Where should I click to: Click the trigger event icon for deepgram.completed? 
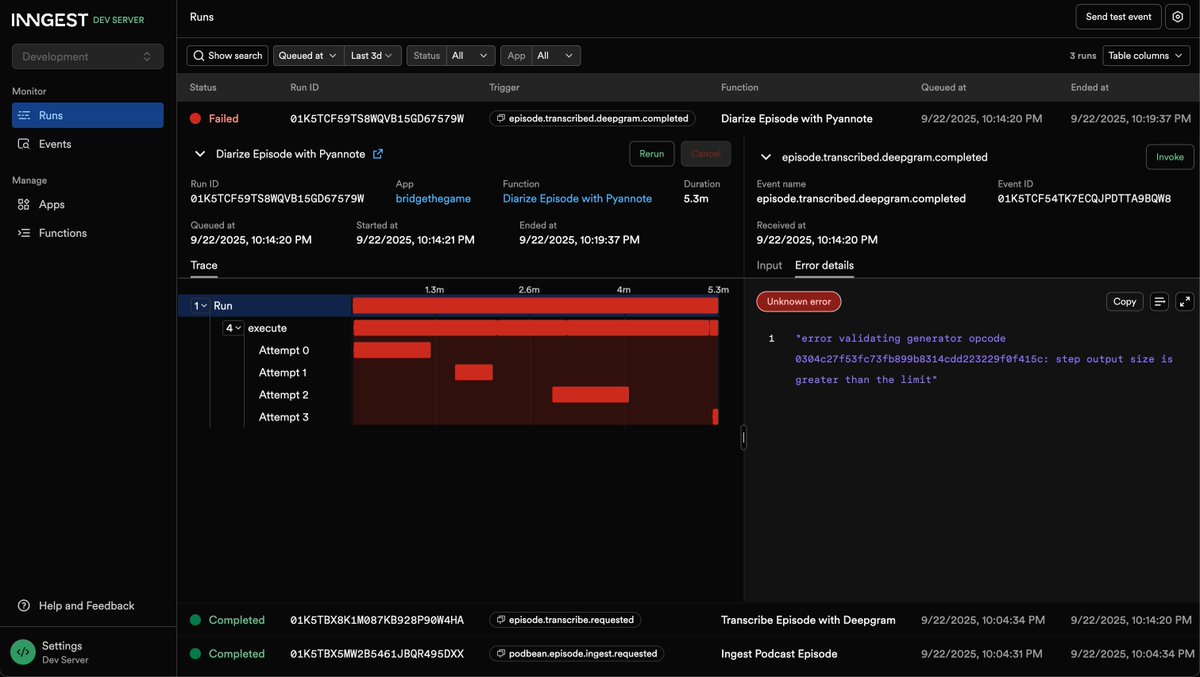pos(501,118)
